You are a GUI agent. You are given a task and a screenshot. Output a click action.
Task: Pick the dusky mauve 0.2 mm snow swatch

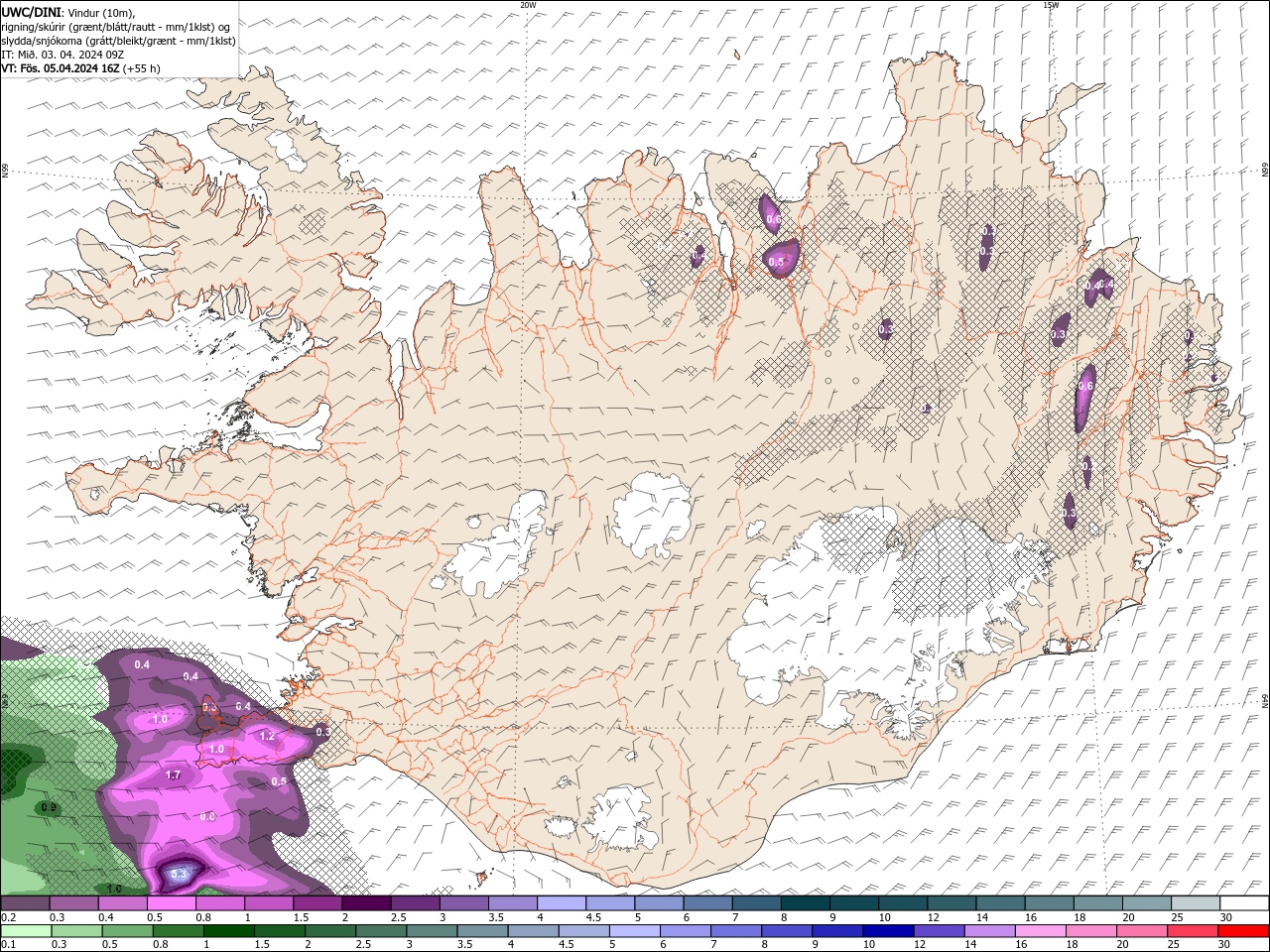click(25, 903)
